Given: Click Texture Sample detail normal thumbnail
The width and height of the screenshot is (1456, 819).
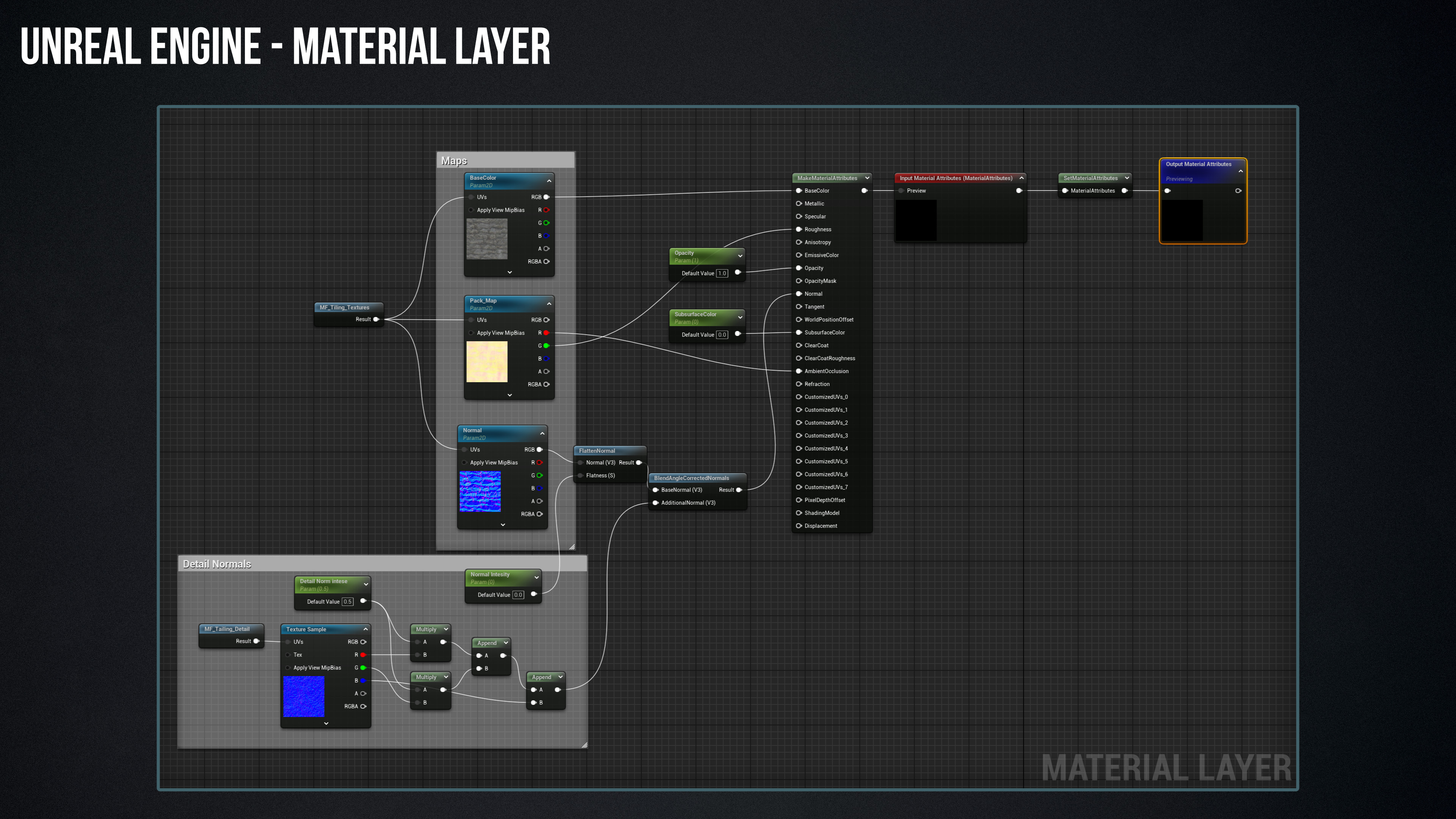Looking at the screenshot, I should (303, 697).
